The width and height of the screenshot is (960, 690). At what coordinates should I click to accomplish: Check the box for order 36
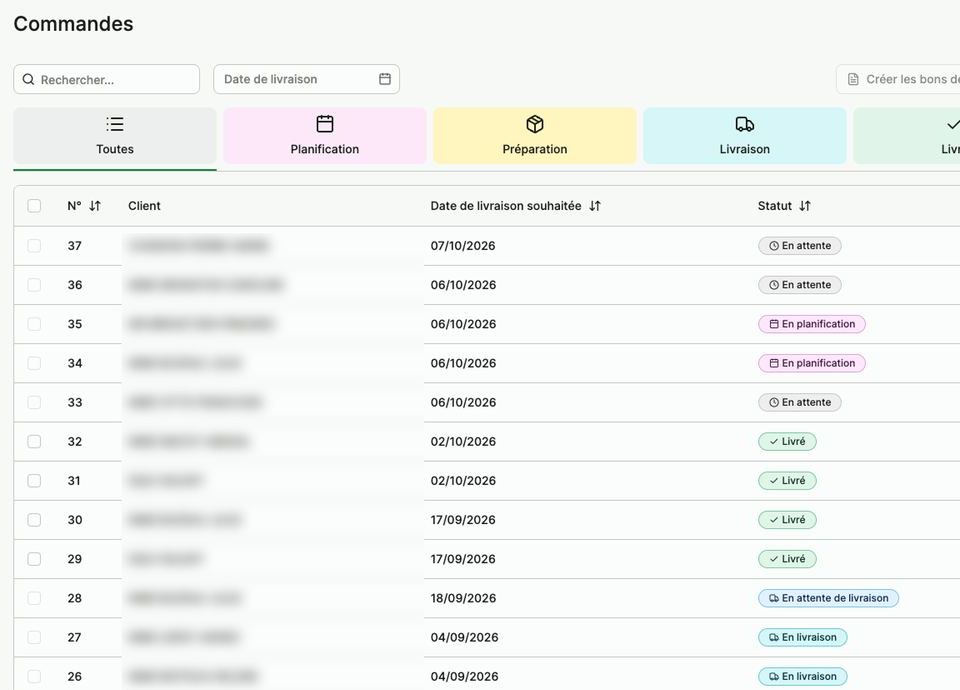pos(34,285)
